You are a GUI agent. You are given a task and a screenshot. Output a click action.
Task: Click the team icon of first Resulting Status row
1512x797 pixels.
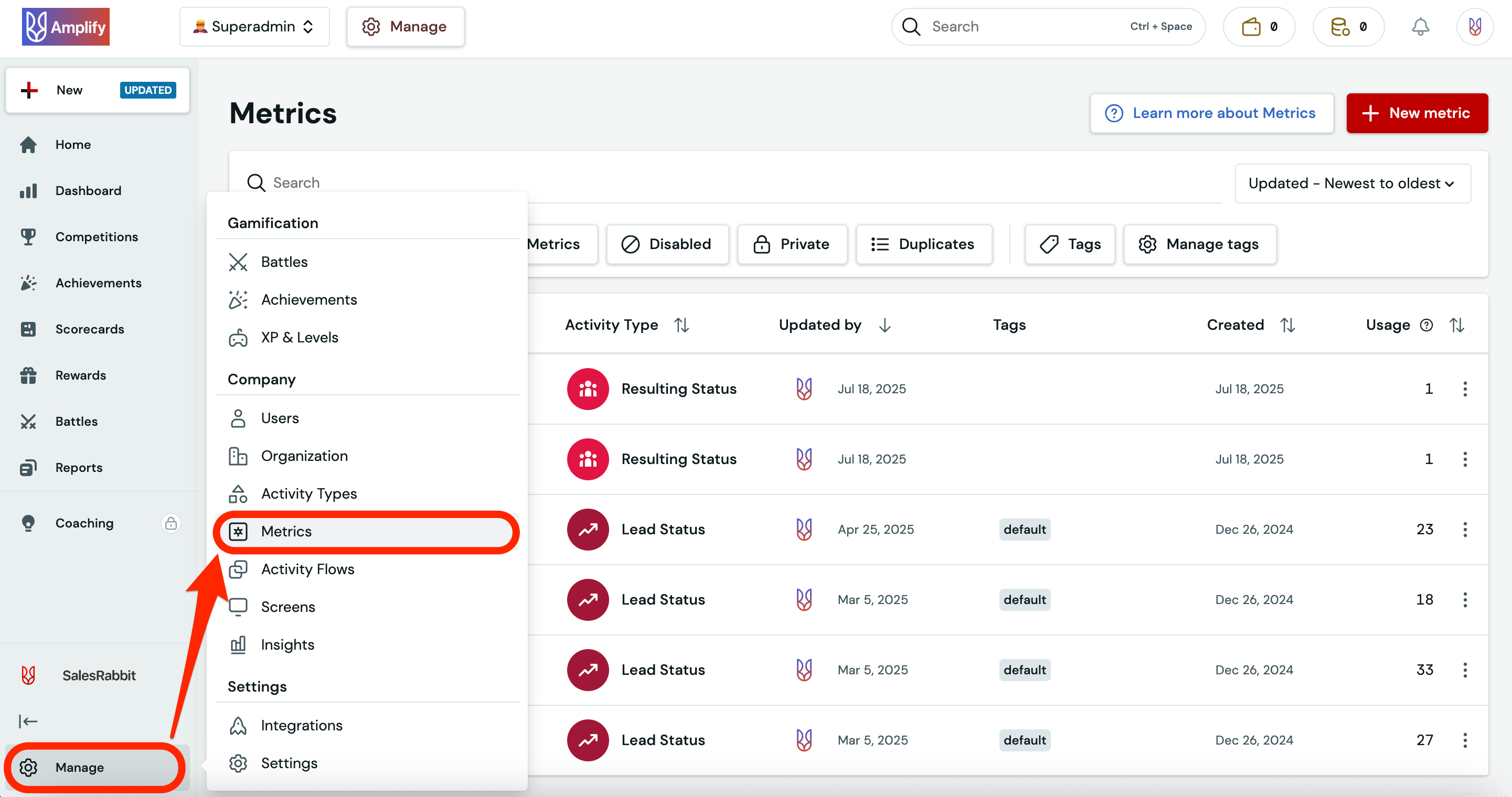pos(588,389)
